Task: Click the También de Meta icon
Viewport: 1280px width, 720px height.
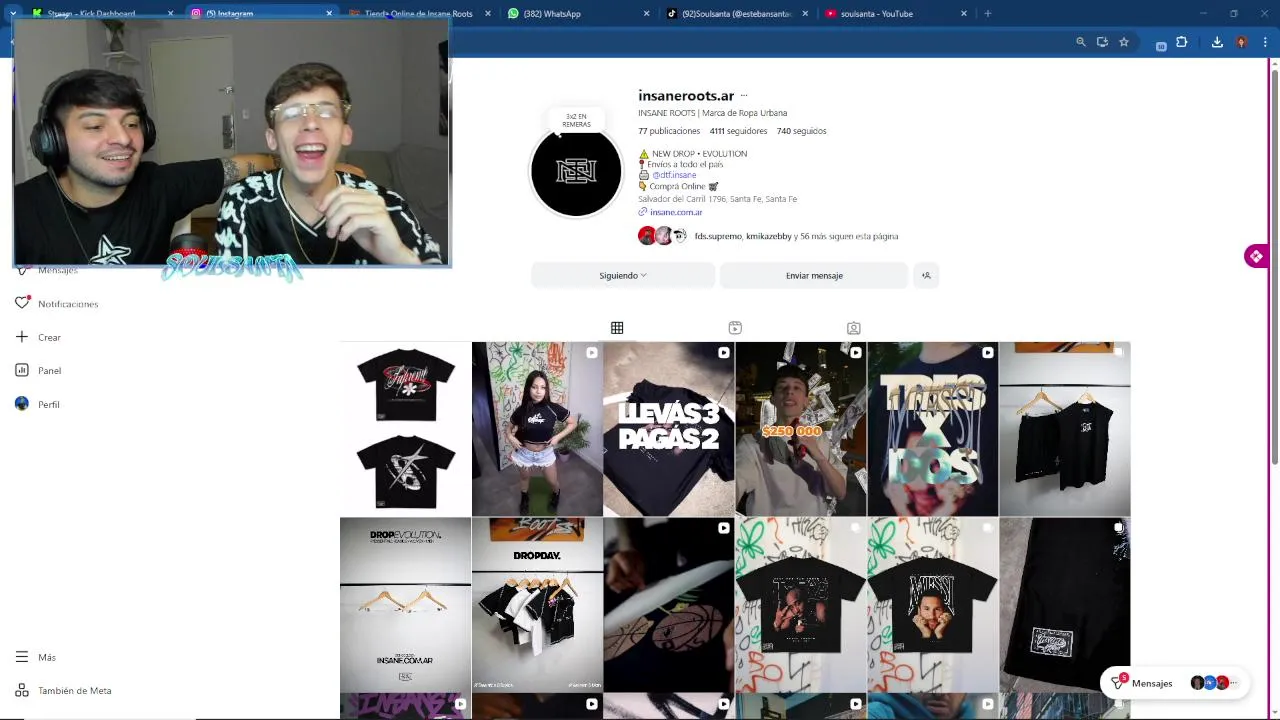Action: [22, 691]
